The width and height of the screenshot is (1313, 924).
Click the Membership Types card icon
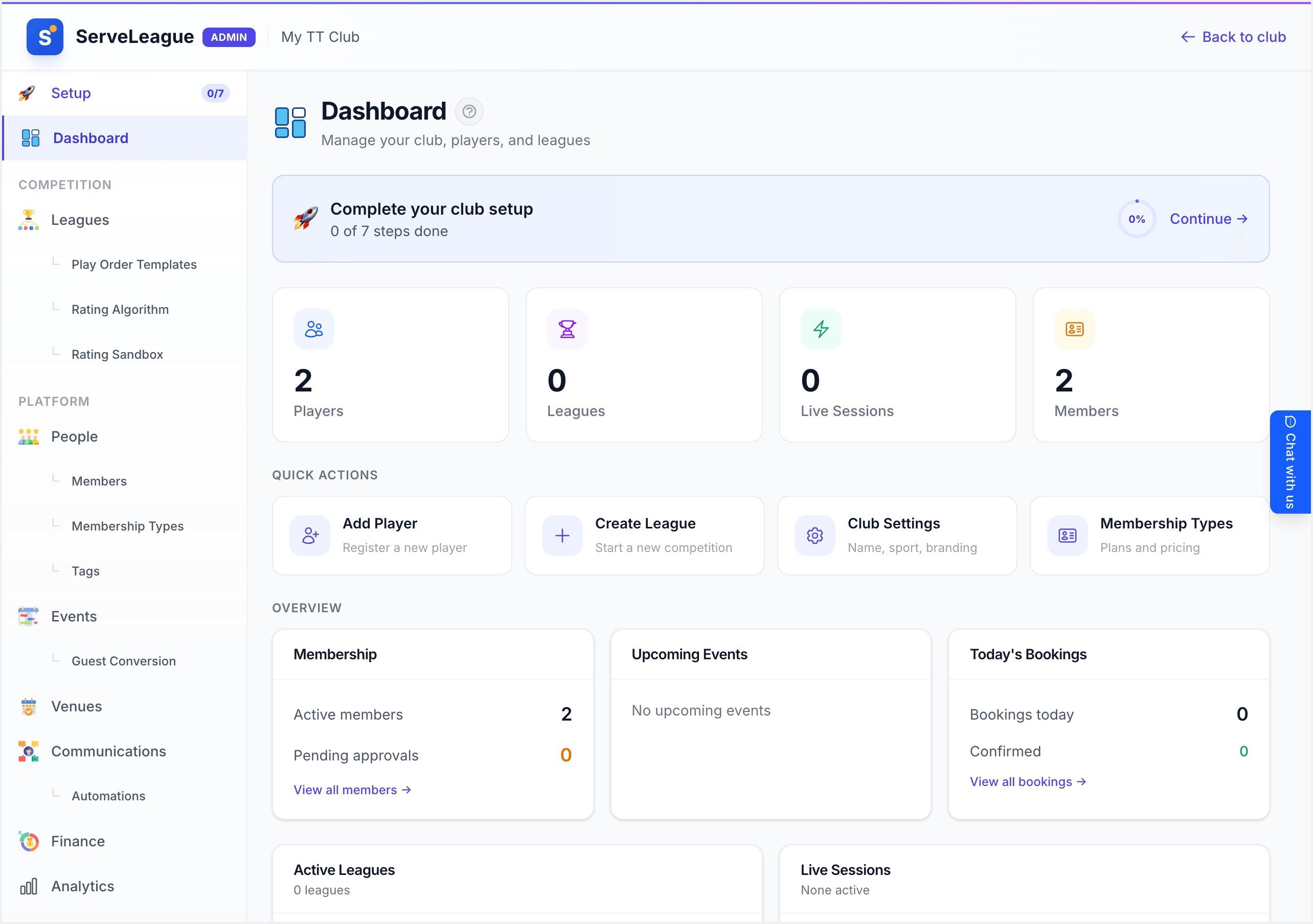click(x=1067, y=536)
